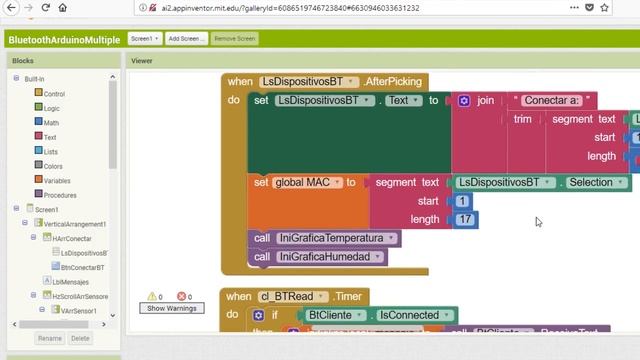Click the red error count icon
This screenshot has width=640, height=360.
[x=181, y=296]
